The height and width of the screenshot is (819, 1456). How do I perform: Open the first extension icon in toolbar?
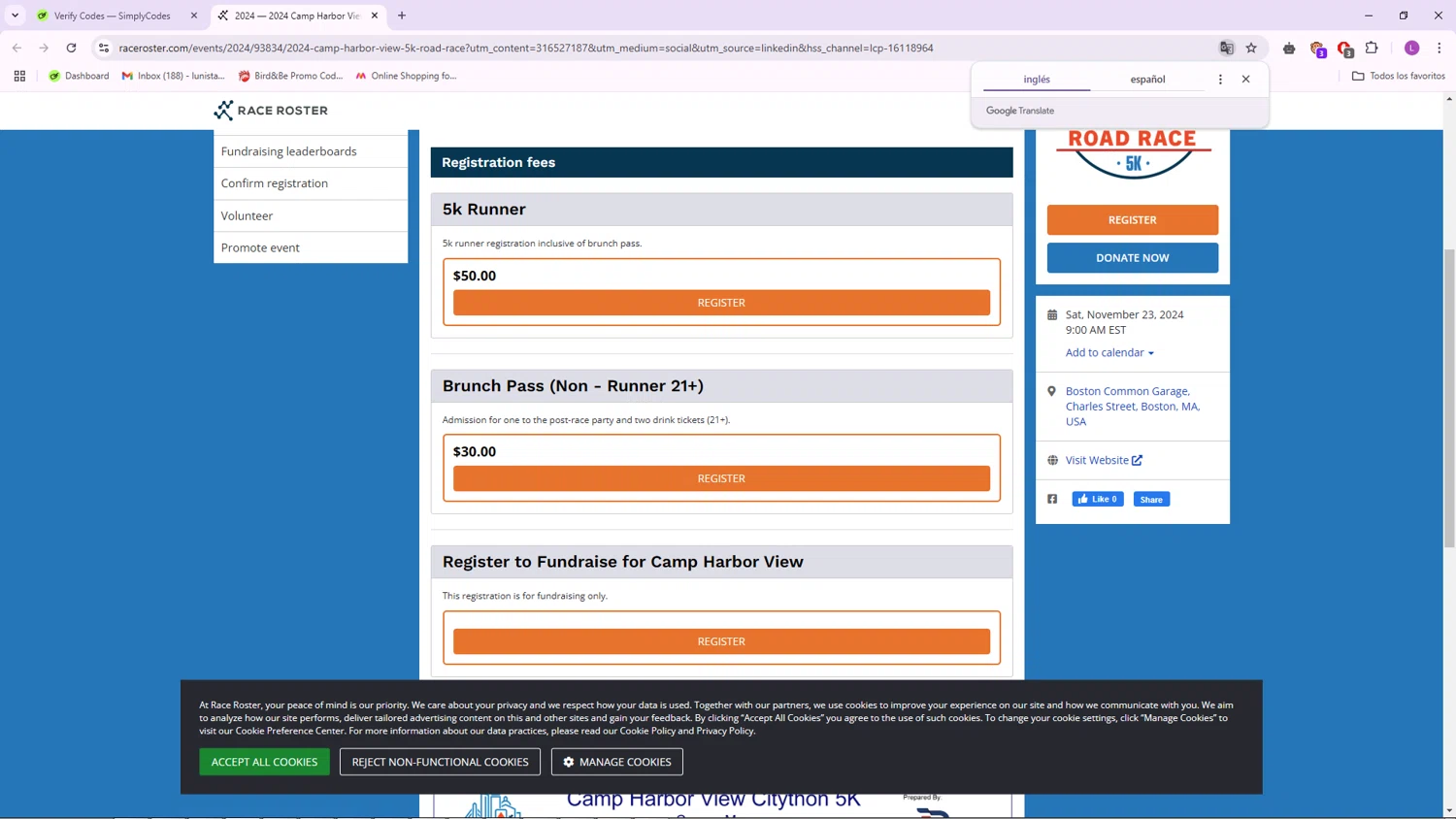(x=1289, y=48)
